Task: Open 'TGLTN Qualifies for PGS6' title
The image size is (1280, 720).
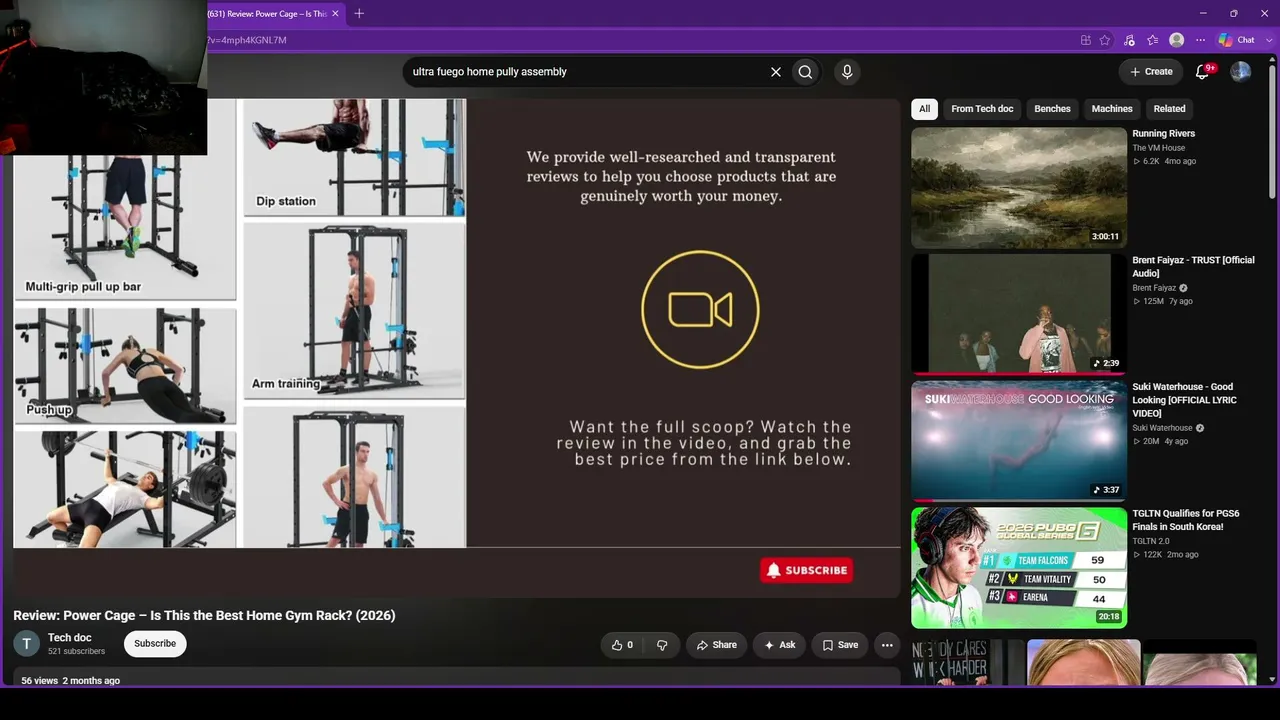Action: click(1185, 520)
